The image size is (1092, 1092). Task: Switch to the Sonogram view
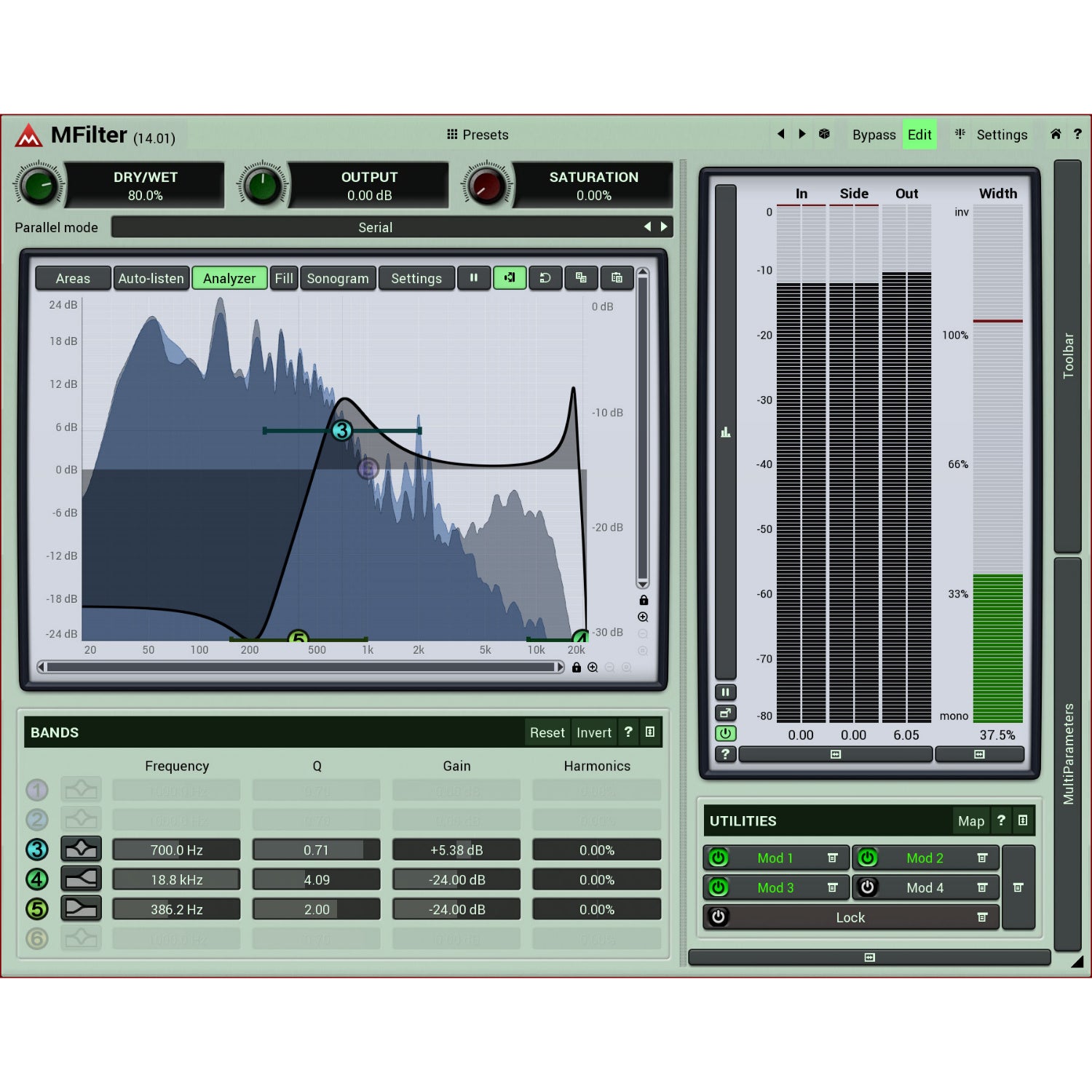[x=338, y=278]
